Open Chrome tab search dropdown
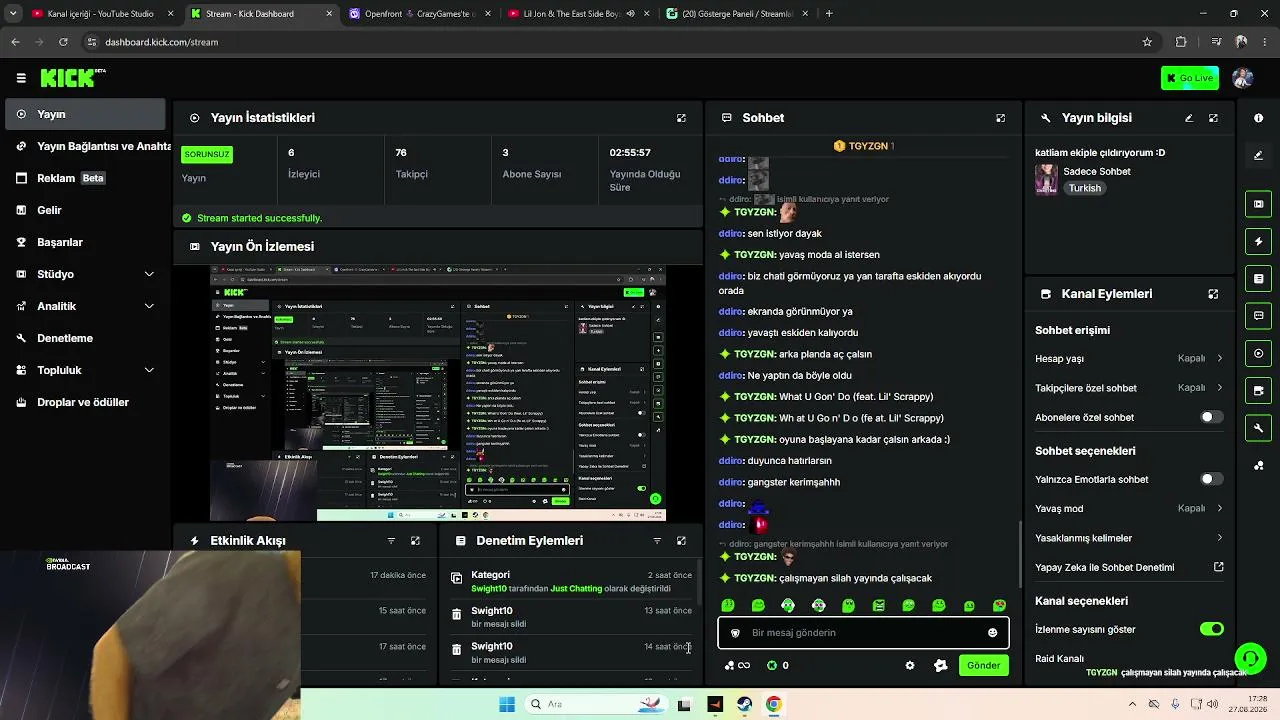 (15, 14)
